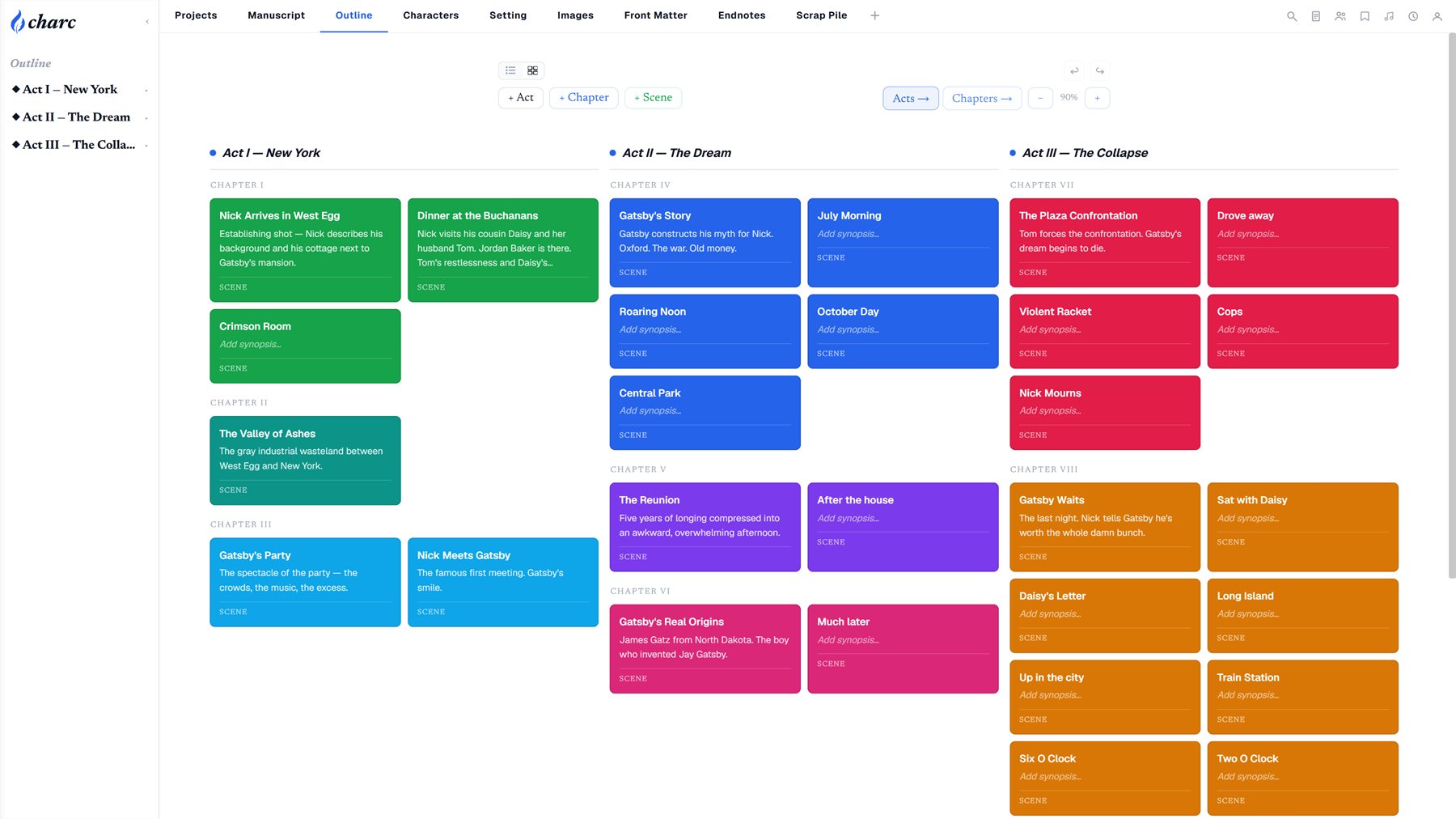Zoom out with the minus button
This screenshot has height=819, width=1456.
pos(1040,98)
